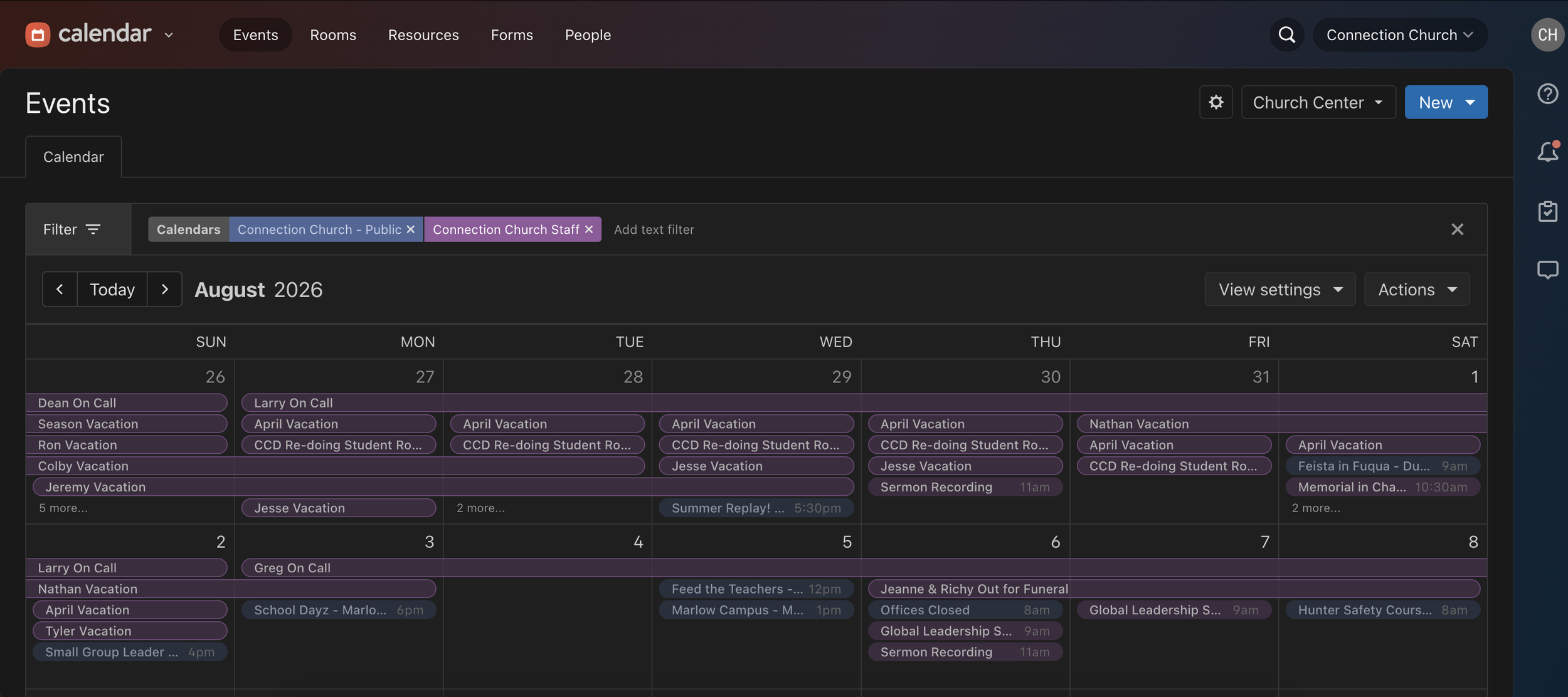Open the calendar app switcher chevron
This screenshot has width=1568, height=697.
point(169,35)
